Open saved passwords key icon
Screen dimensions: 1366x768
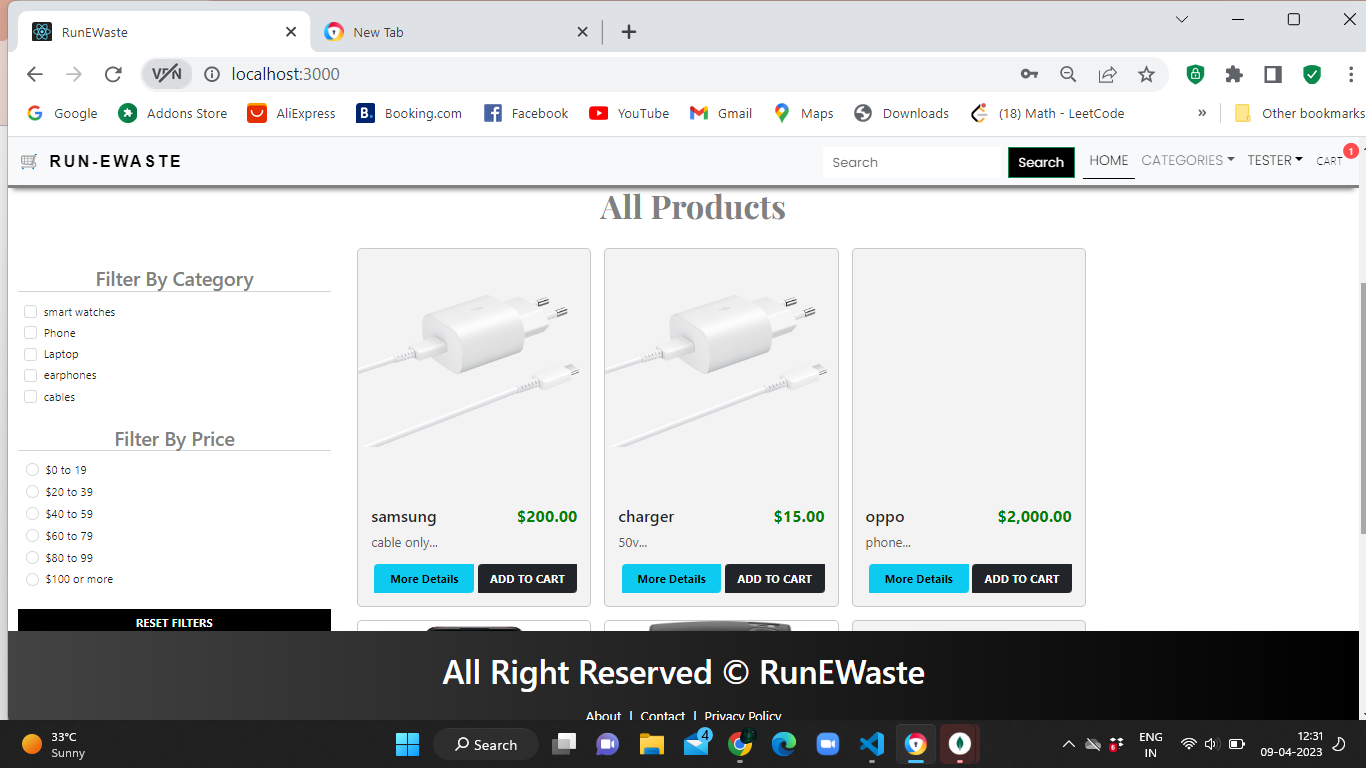tap(1029, 74)
